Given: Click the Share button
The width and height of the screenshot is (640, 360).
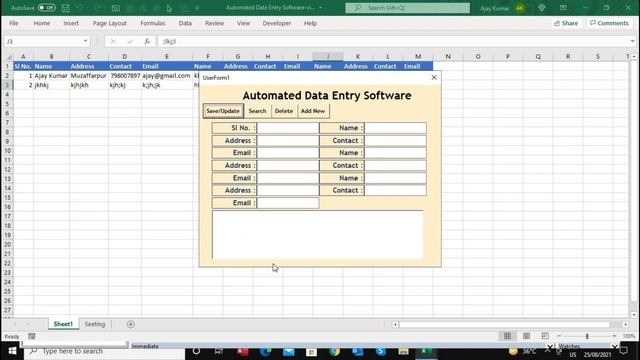Looking at the screenshot, I should point(566,23).
